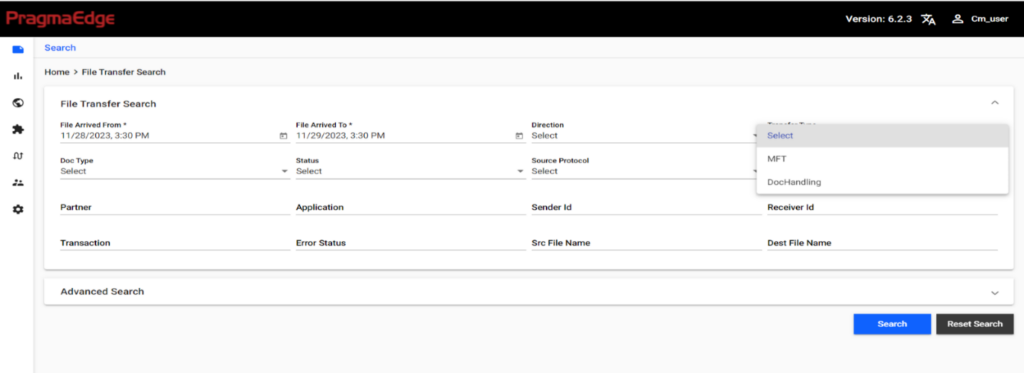Click the Reset Search button

pos(974,324)
